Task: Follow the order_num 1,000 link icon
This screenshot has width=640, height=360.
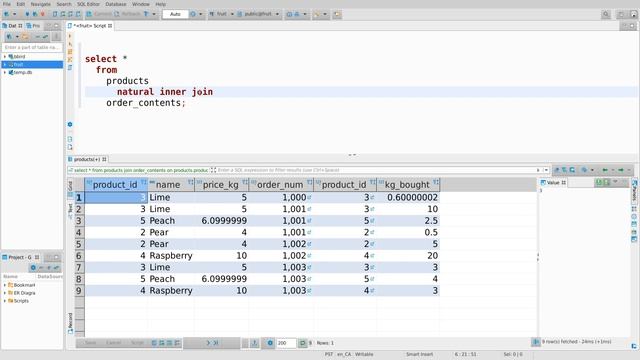Action: [x=309, y=198]
